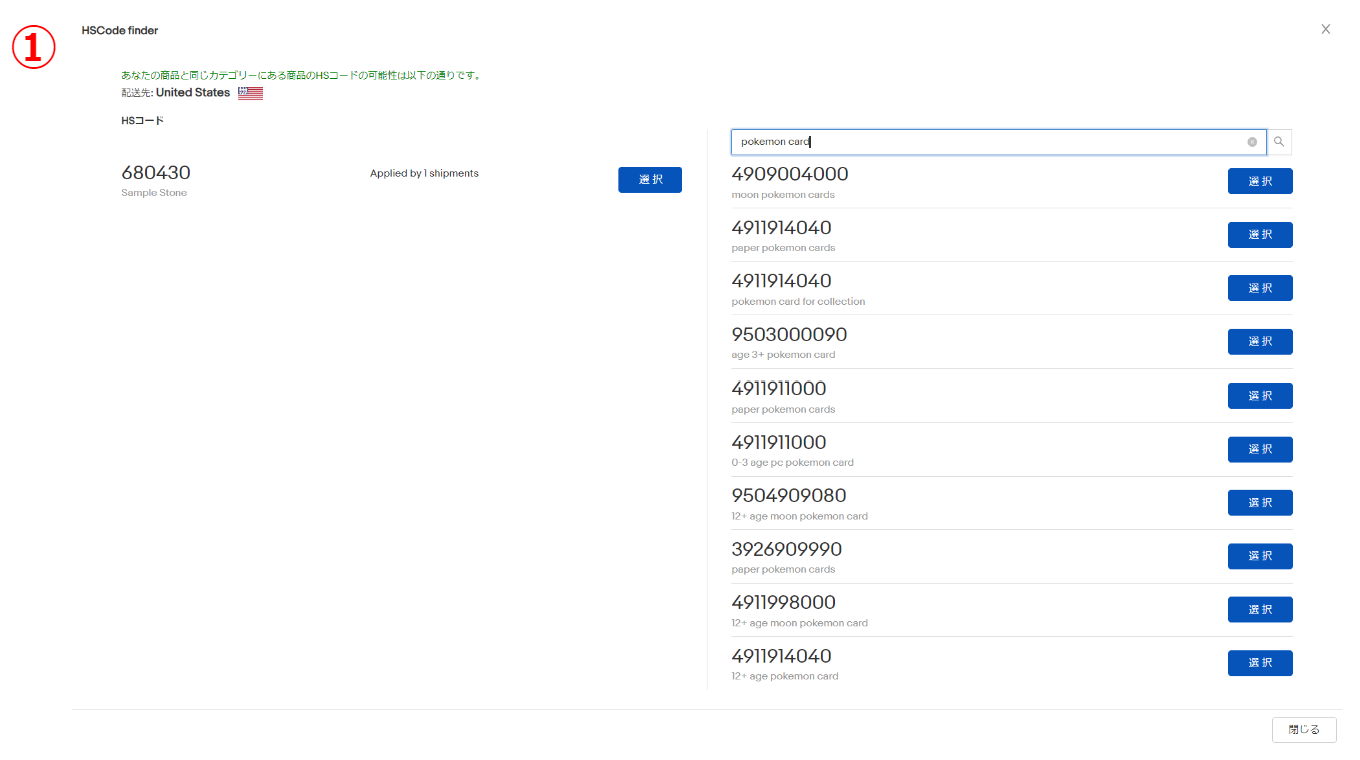Click the 'HSCode finder' dialog title
This screenshot has width=1360, height=760.
click(x=120, y=30)
